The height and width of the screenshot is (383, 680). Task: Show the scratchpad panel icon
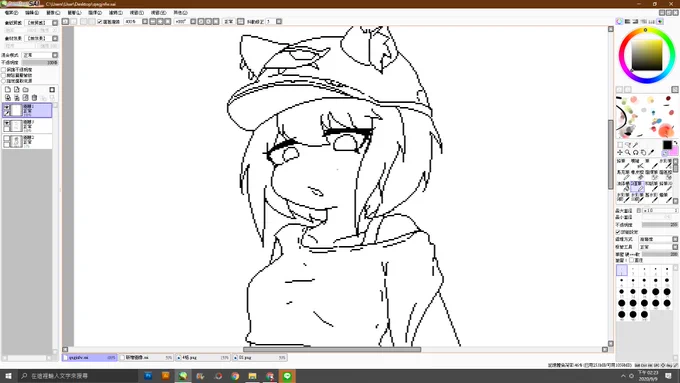click(660, 21)
